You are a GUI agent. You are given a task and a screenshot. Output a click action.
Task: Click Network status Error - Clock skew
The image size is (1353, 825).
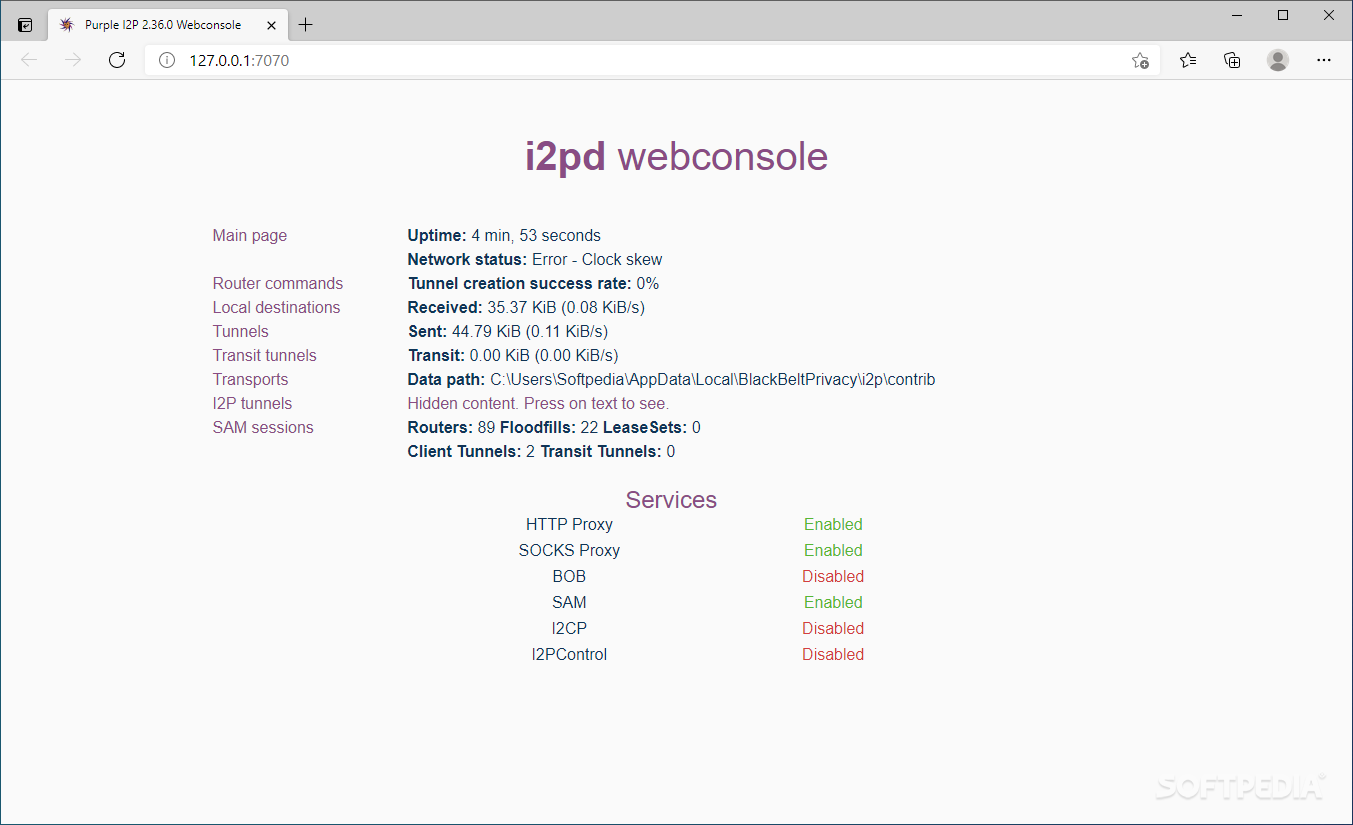[x=535, y=260]
